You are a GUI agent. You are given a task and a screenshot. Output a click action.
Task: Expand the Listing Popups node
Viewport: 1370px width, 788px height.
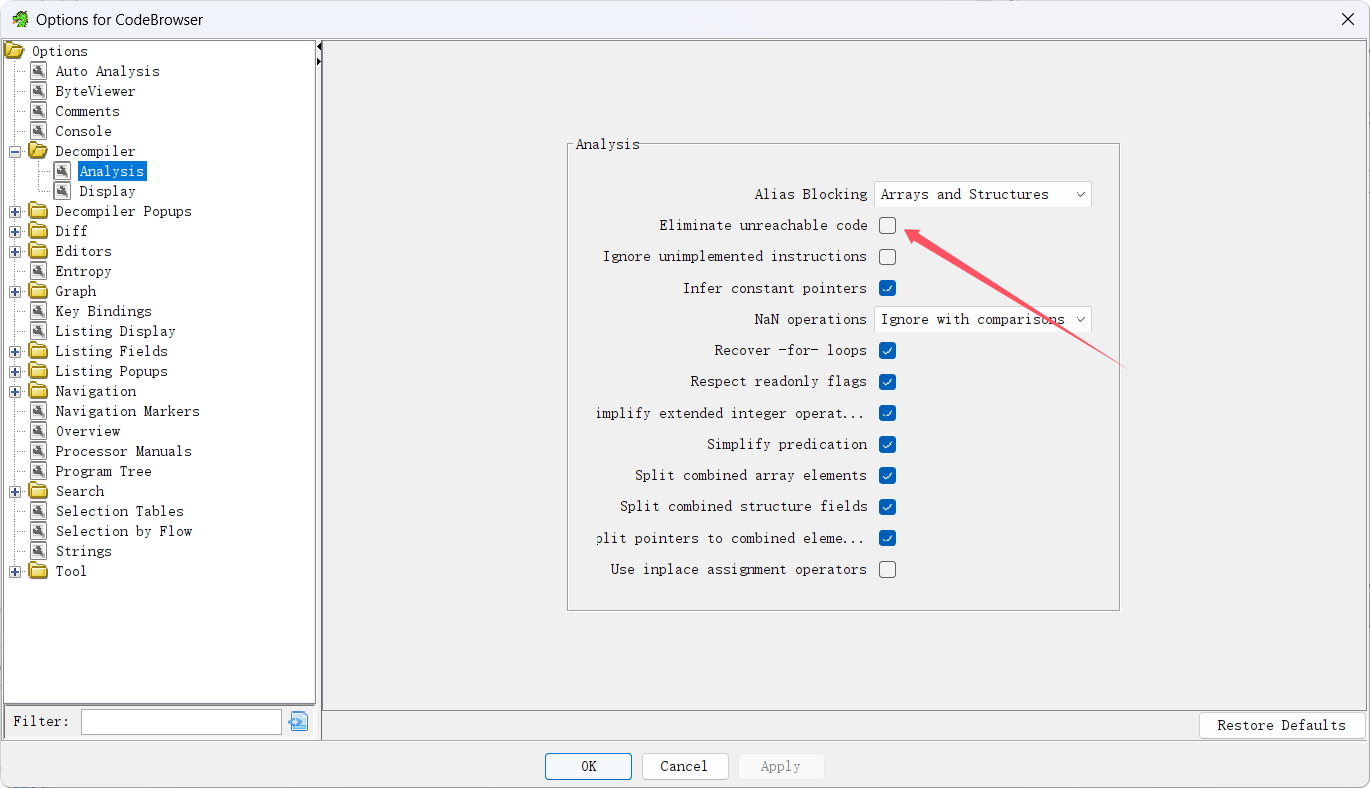pos(15,372)
